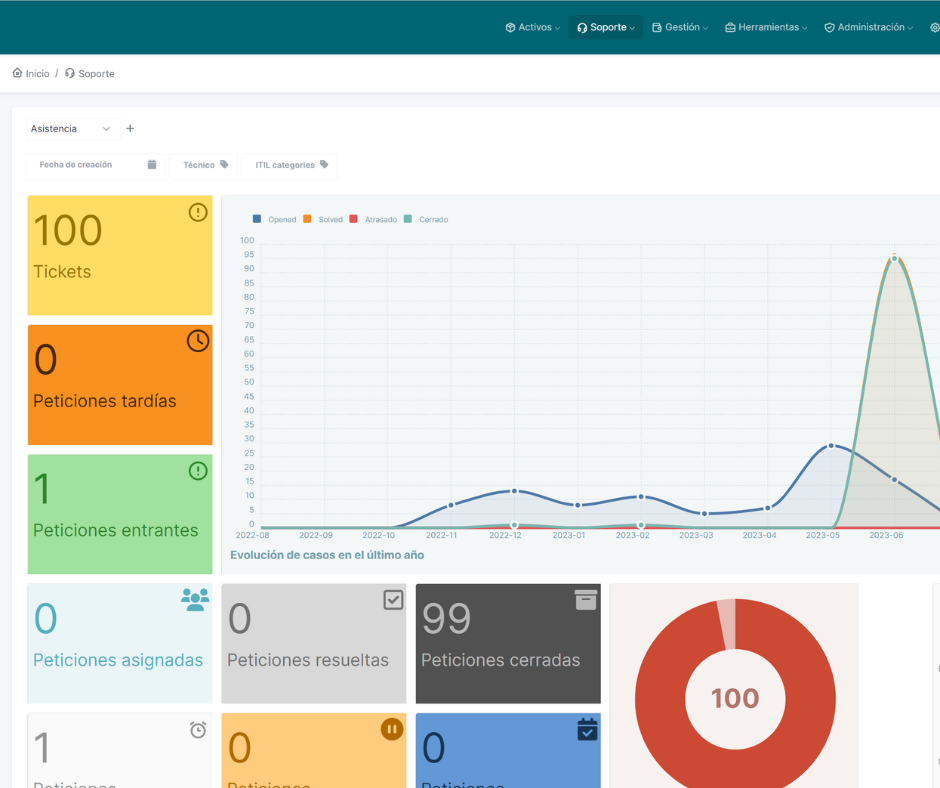Expand the Administración menu
The image size is (940, 788).
868,28
